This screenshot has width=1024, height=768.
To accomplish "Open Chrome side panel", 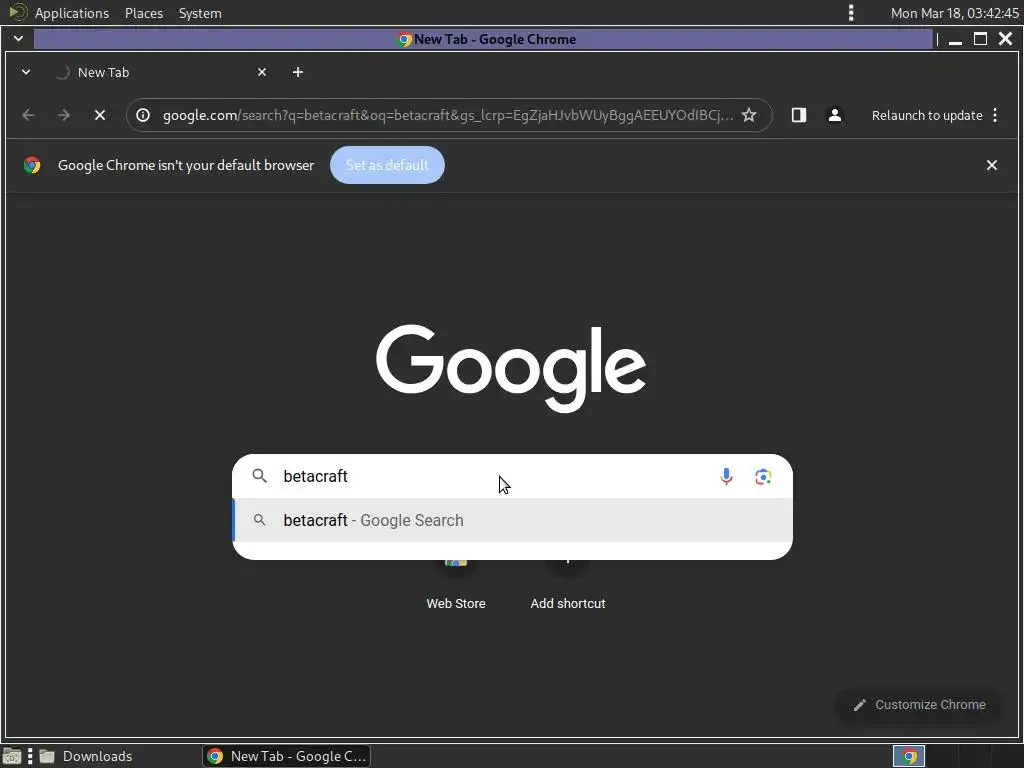I will [x=799, y=116].
